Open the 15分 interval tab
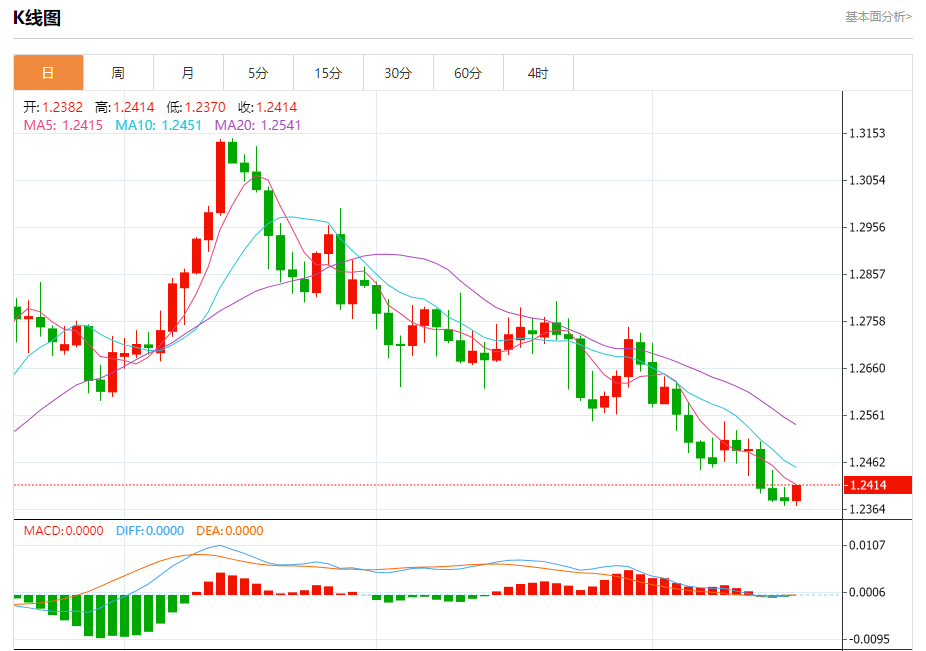Image resolution: width=926 pixels, height=651 pixels. click(328, 73)
